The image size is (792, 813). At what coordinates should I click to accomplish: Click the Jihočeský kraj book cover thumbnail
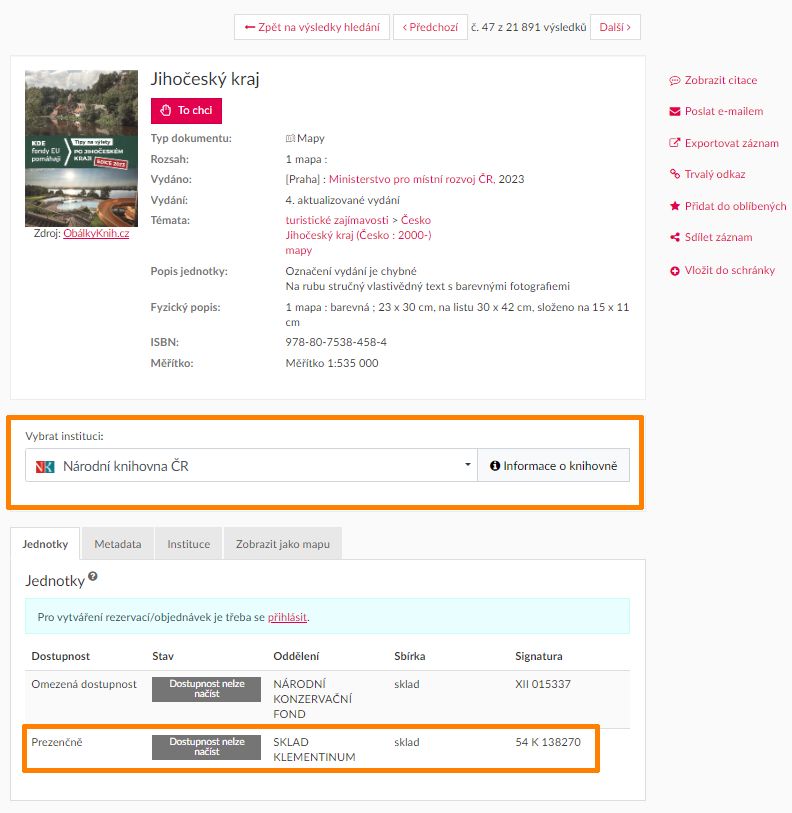point(81,148)
